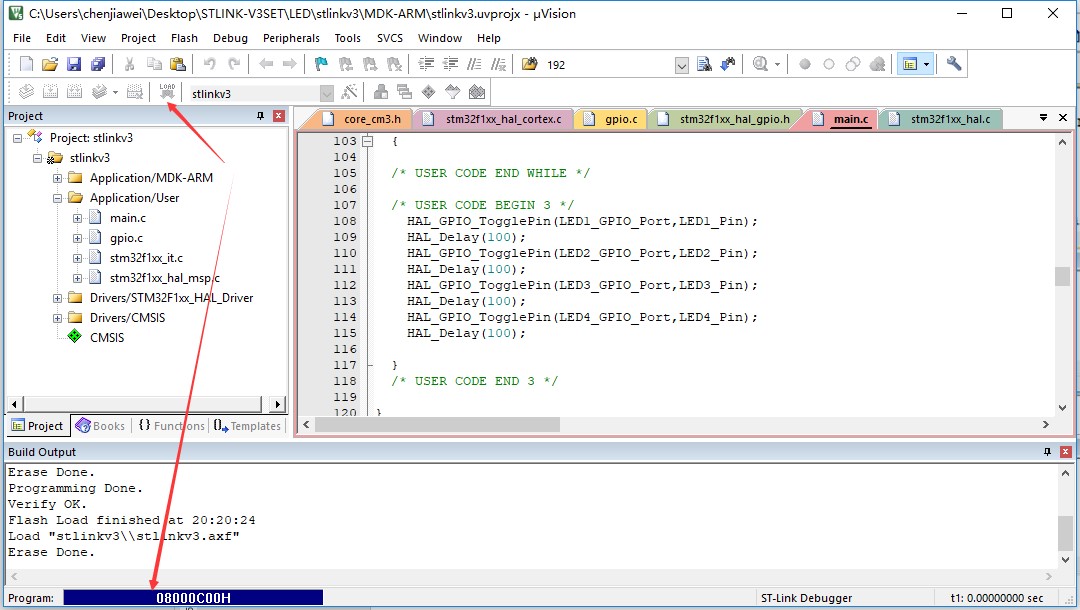Switch to stm32f1xx_hal_gpio.h tab
Screen dimensions: 1080x610
(726, 119)
